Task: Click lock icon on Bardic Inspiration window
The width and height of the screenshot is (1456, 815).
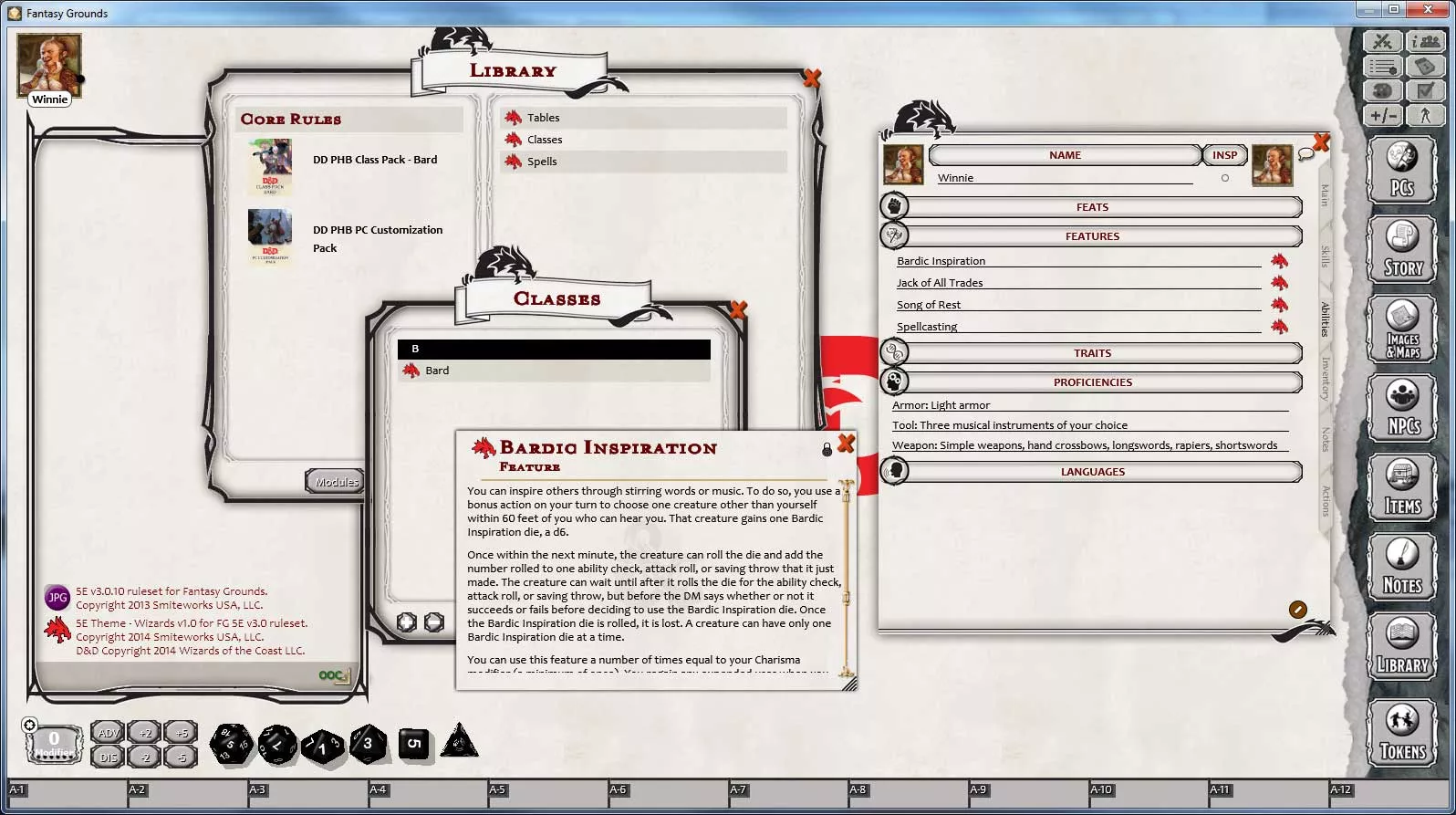Action: click(x=827, y=449)
